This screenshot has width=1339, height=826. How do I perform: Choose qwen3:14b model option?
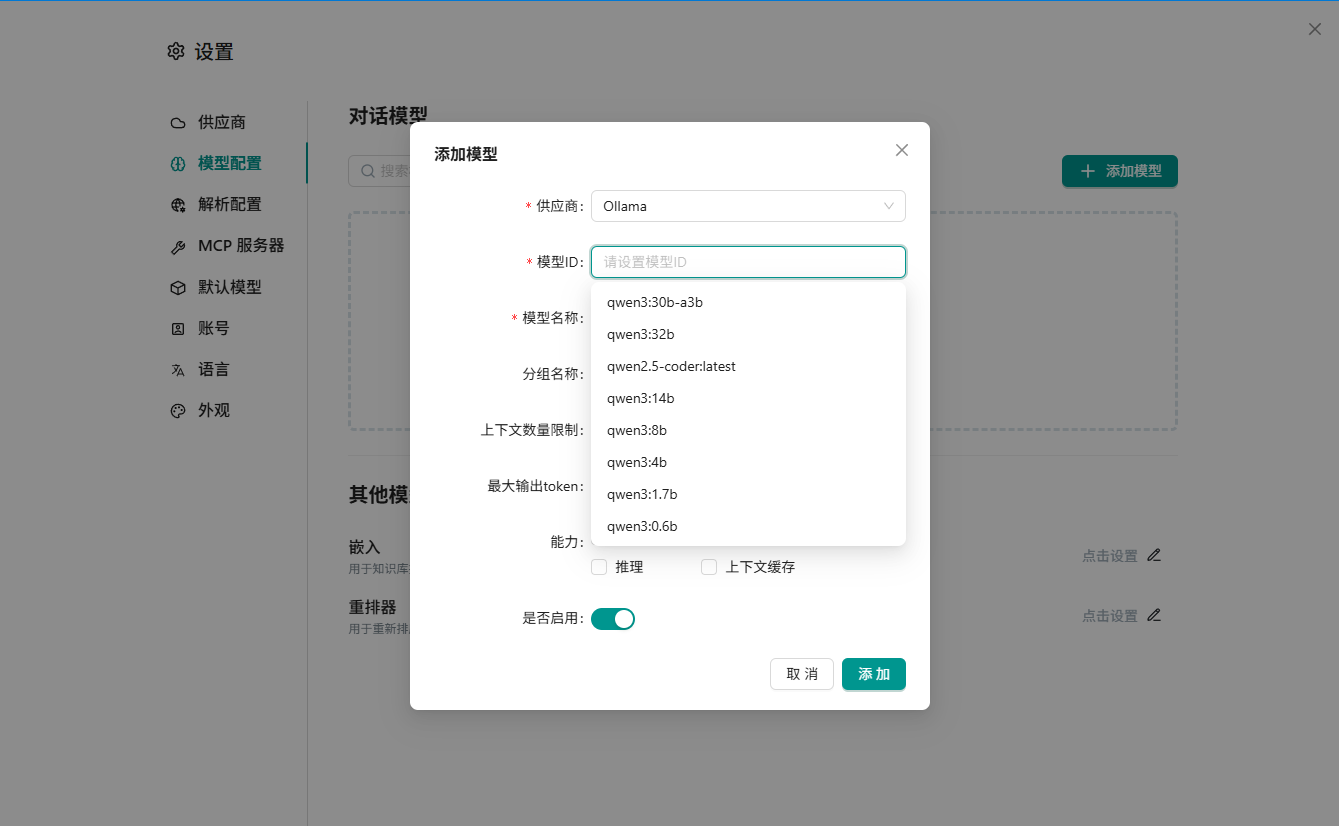(x=748, y=398)
